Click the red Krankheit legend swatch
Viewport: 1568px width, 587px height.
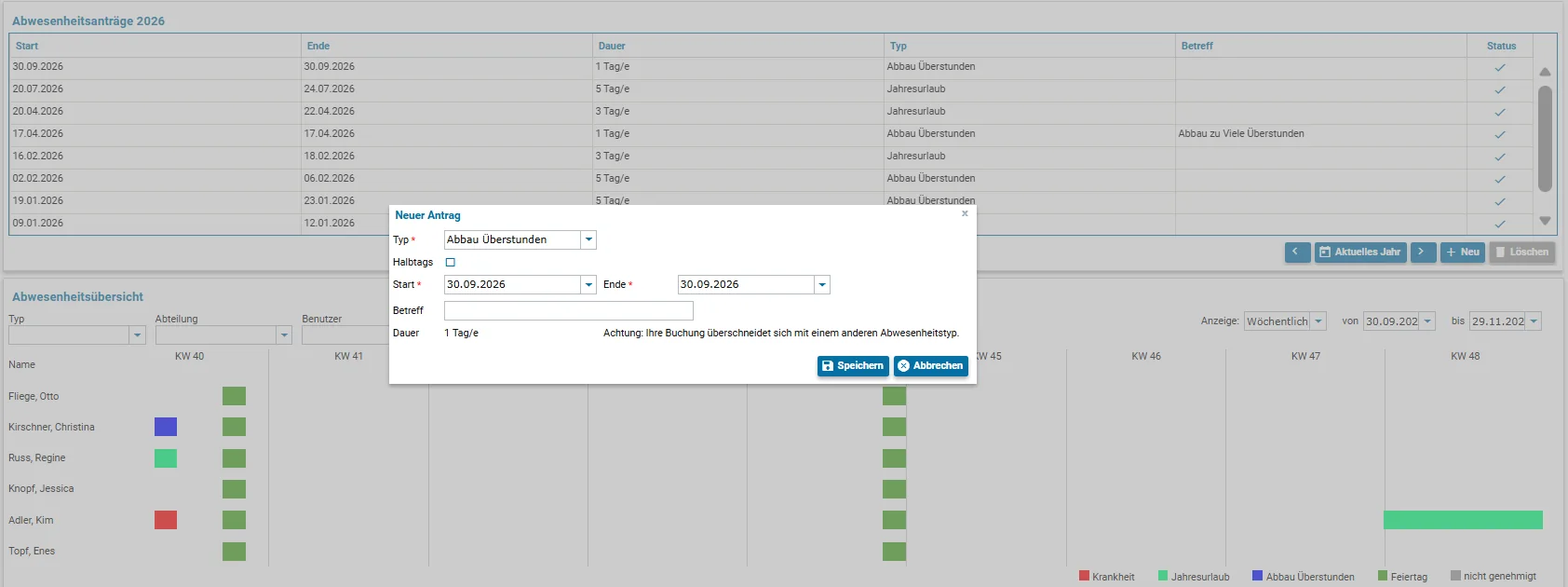pos(1084,576)
